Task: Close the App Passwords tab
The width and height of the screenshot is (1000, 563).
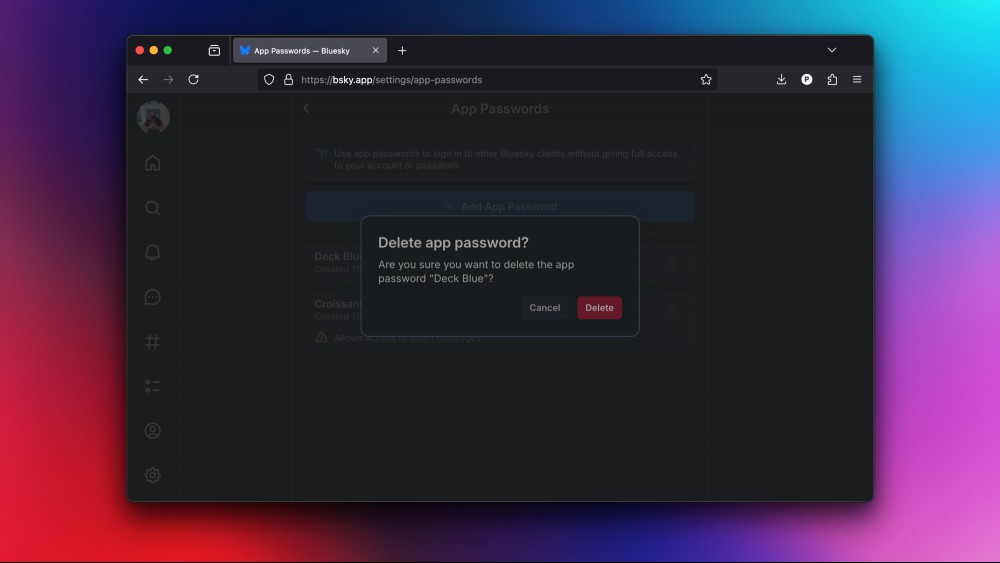Action: (376, 50)
